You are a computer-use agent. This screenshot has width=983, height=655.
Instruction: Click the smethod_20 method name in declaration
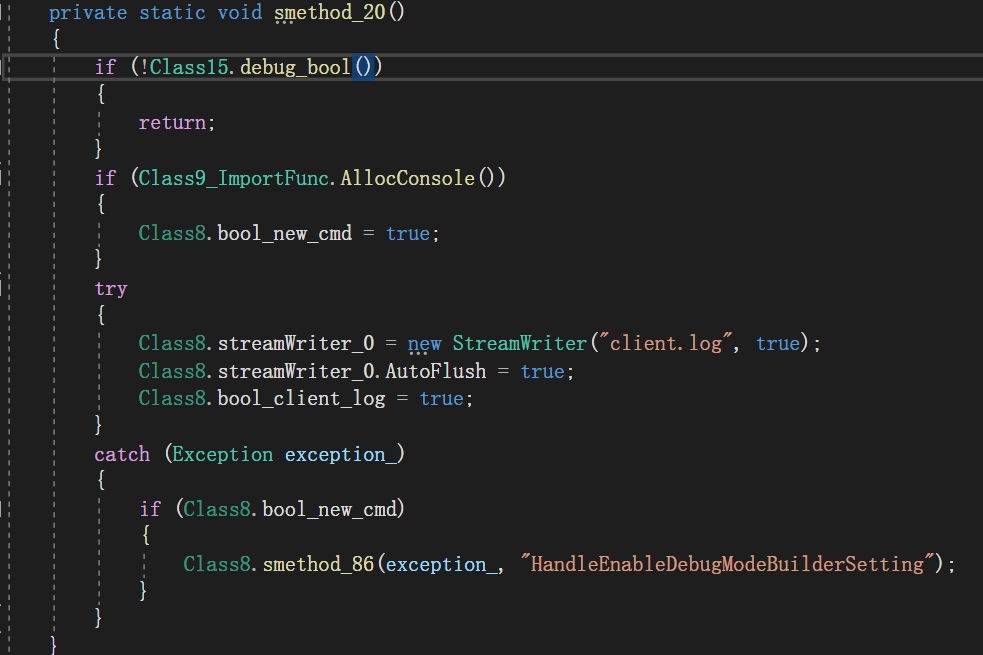330,13
